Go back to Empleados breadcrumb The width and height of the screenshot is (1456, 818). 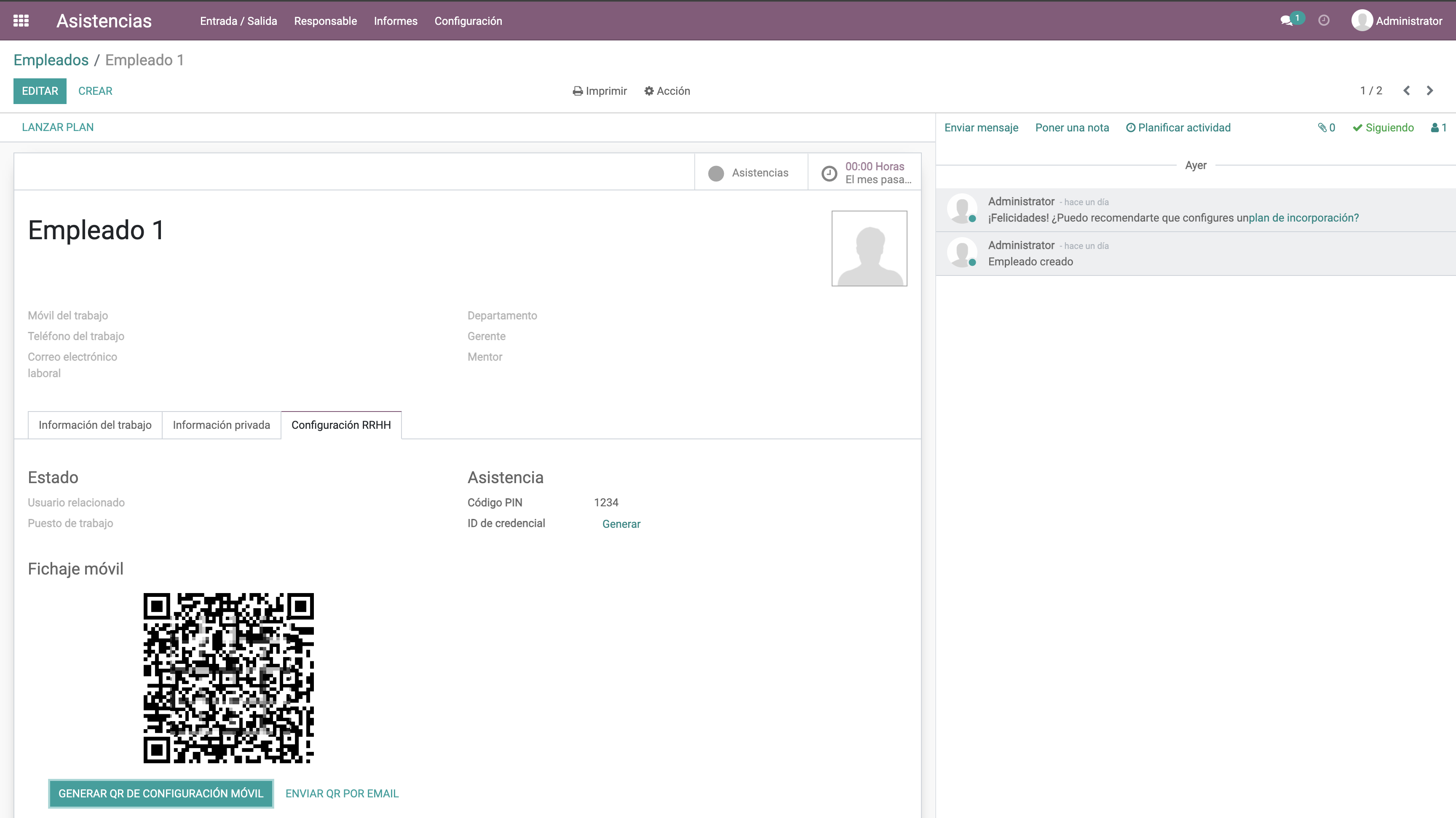pos(51,60)
